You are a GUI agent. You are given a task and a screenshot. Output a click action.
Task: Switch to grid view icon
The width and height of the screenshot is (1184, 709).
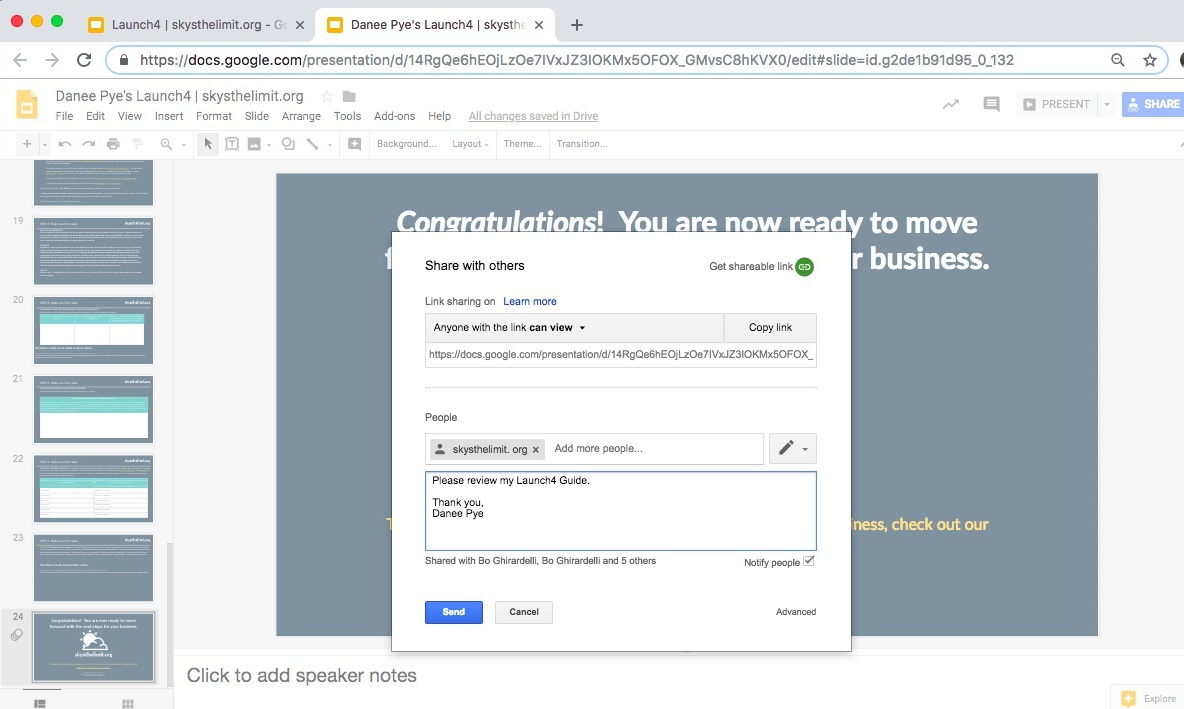(x=128, y=703)
